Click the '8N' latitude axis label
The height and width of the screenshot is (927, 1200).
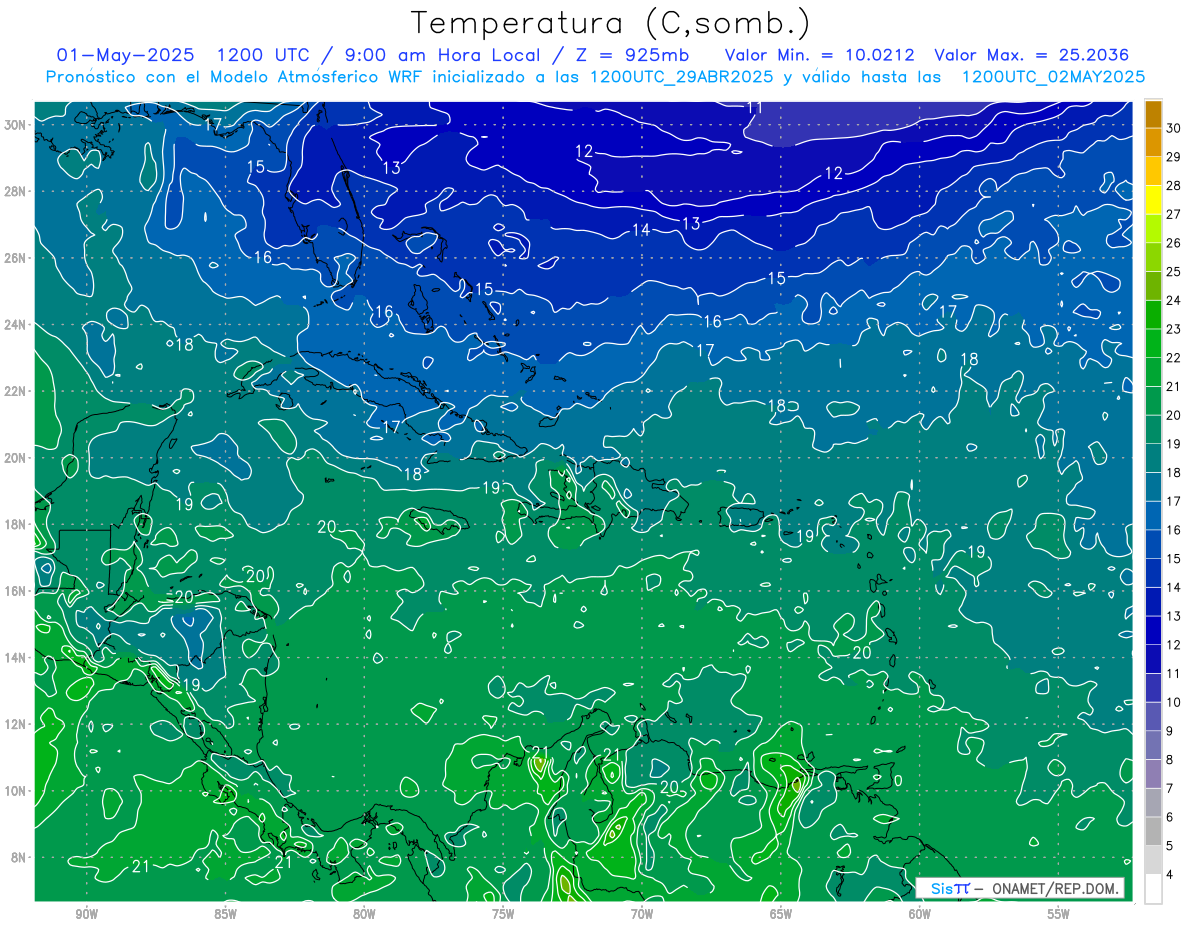tap(17, 858)
